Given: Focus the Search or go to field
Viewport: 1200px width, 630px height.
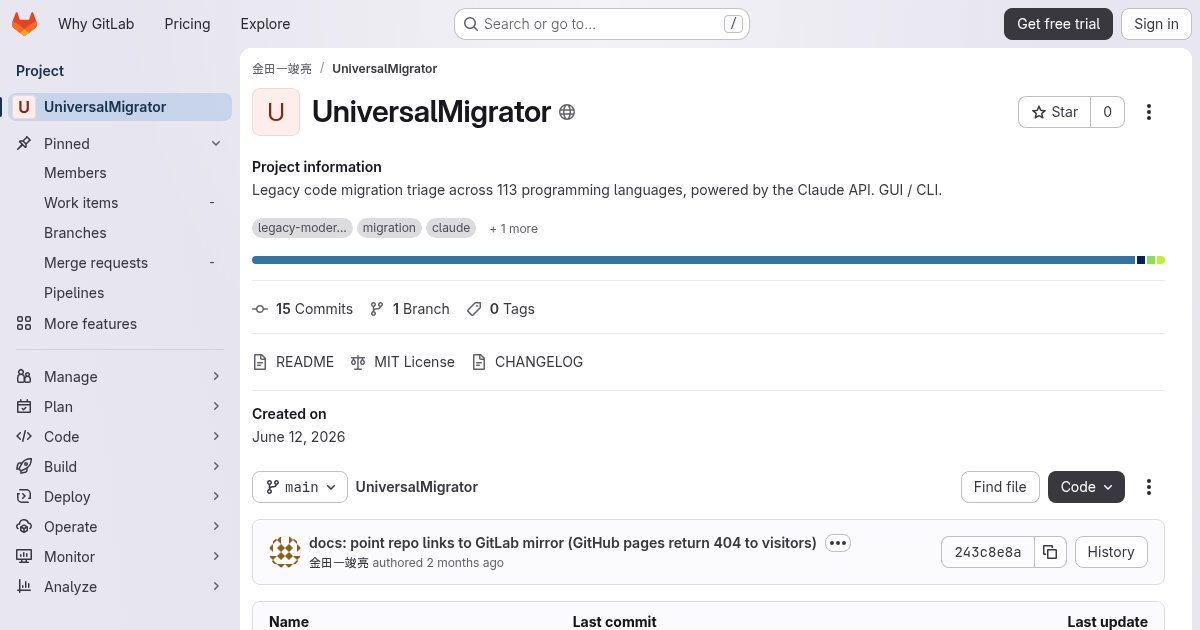Looking at the screenshot, I should click(x=602, y=24).
